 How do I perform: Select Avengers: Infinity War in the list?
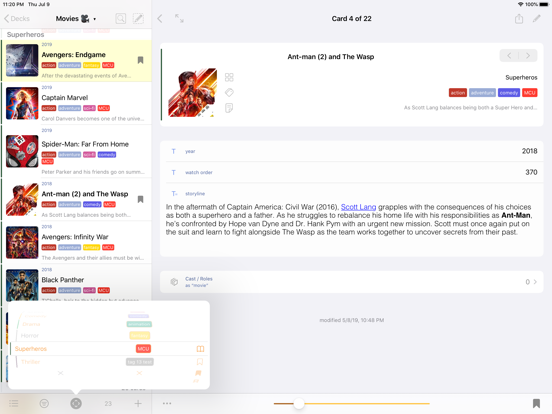tap(77, 243)
